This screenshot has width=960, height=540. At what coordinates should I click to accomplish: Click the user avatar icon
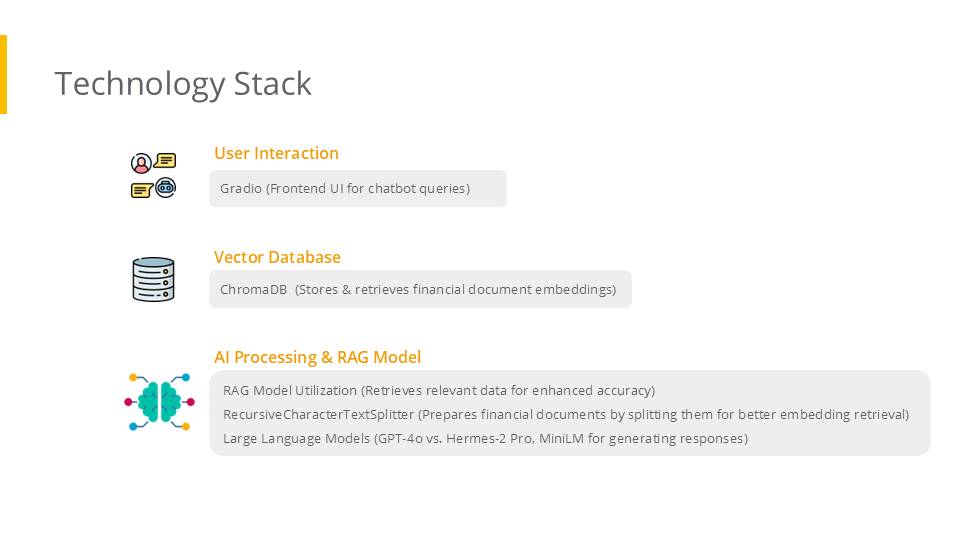141,163
